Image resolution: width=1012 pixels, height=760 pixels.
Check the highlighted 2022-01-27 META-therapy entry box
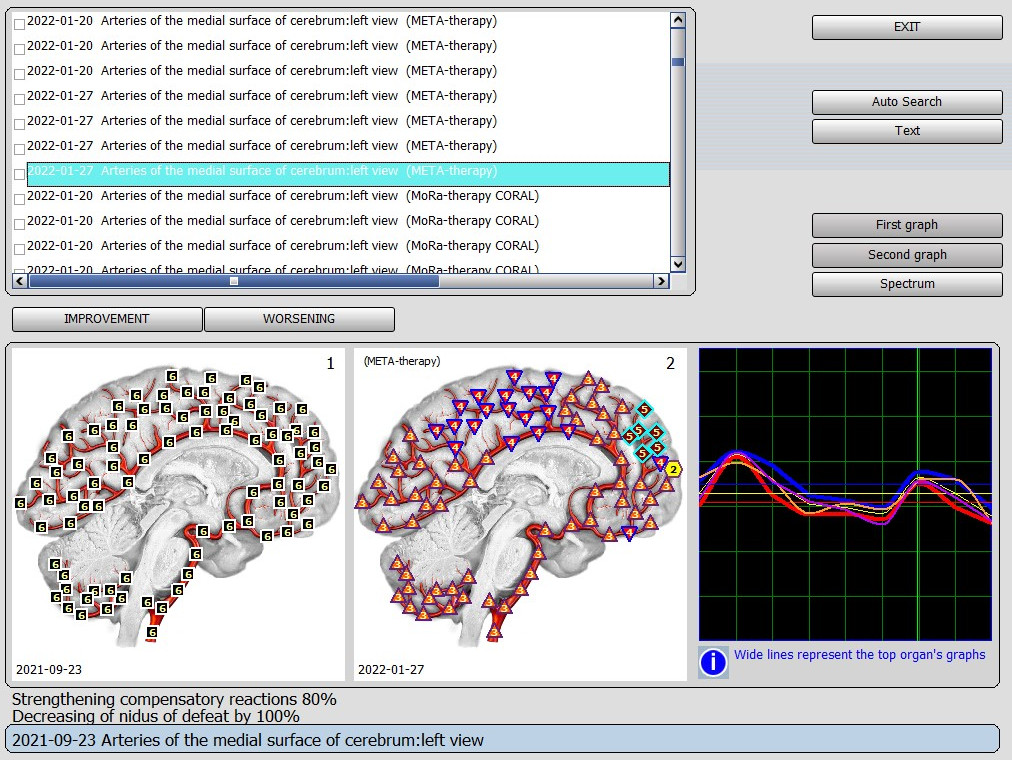coord(19,174)
